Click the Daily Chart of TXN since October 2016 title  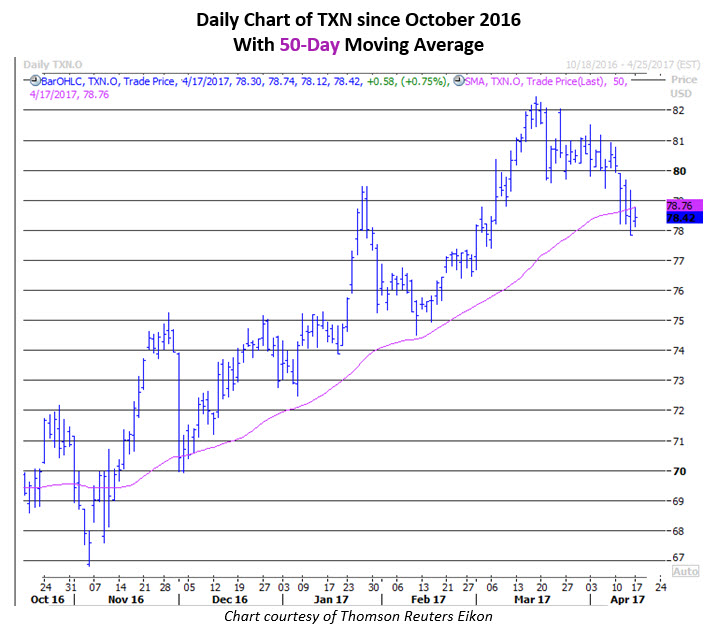(x=358, y=20)
